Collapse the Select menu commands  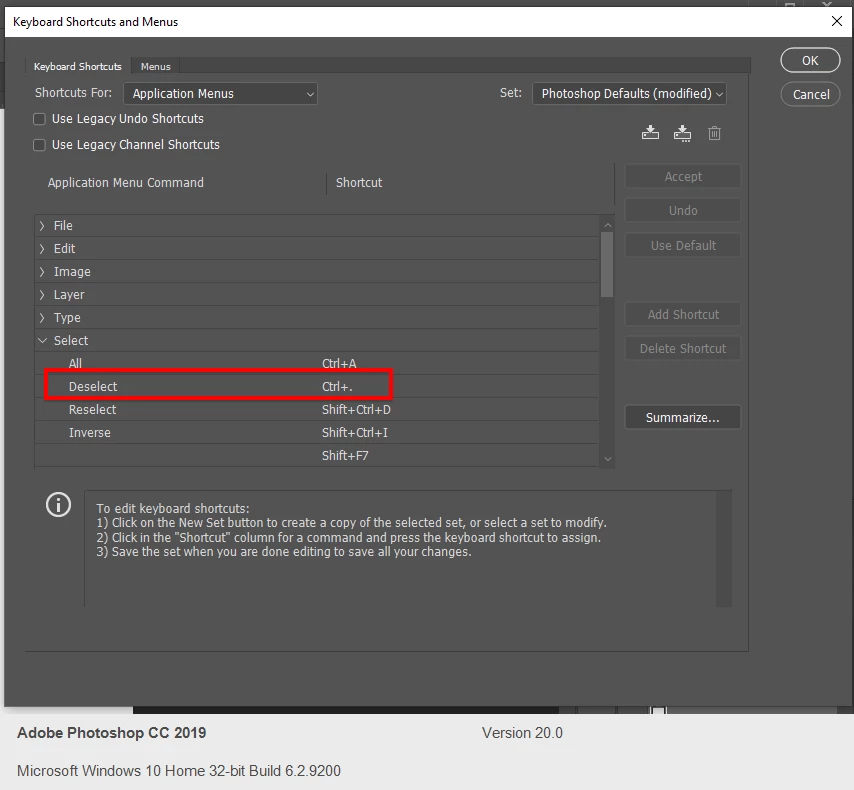tap(42, 341)
